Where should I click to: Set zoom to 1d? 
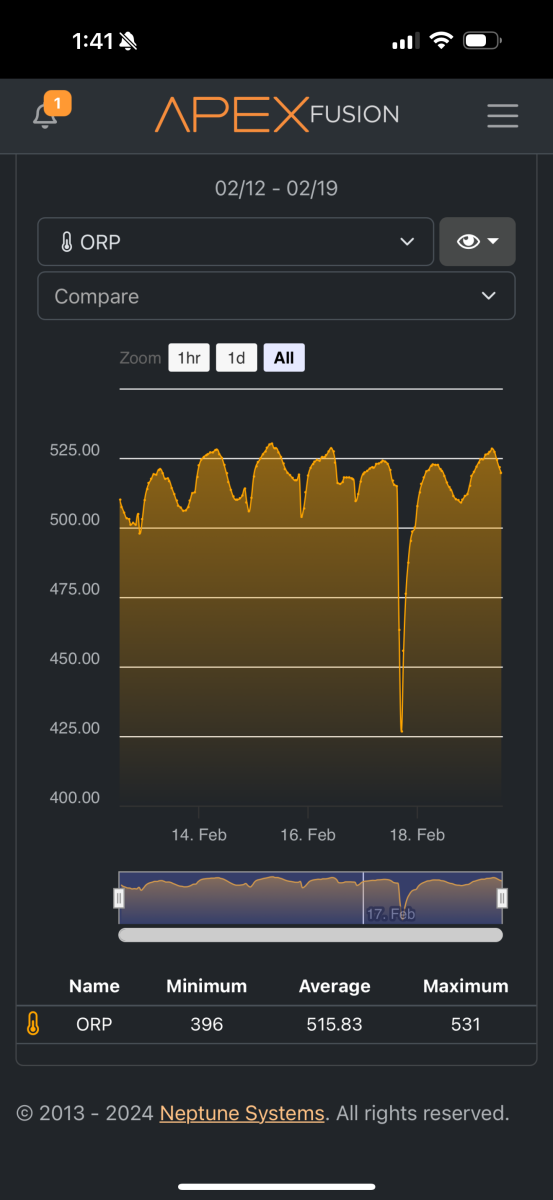(x=237, y=358)
